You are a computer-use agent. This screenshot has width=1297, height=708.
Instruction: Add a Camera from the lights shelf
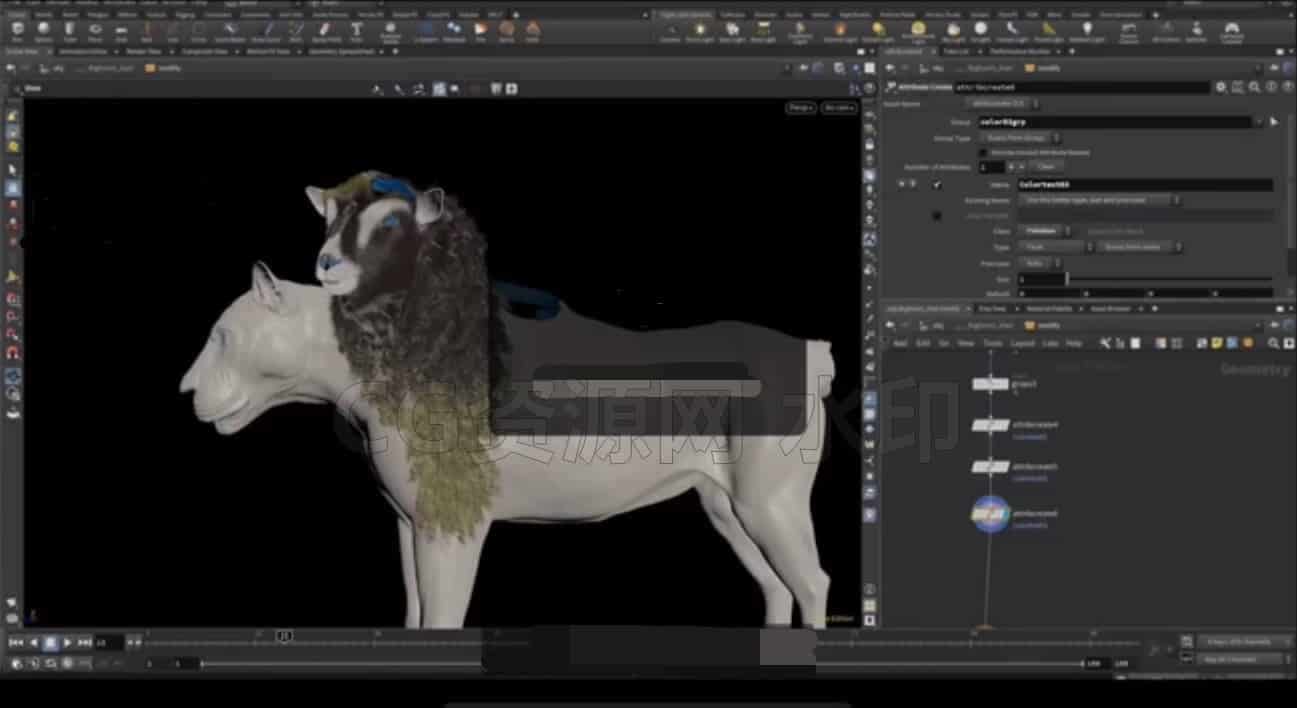[x=670, y=32]
